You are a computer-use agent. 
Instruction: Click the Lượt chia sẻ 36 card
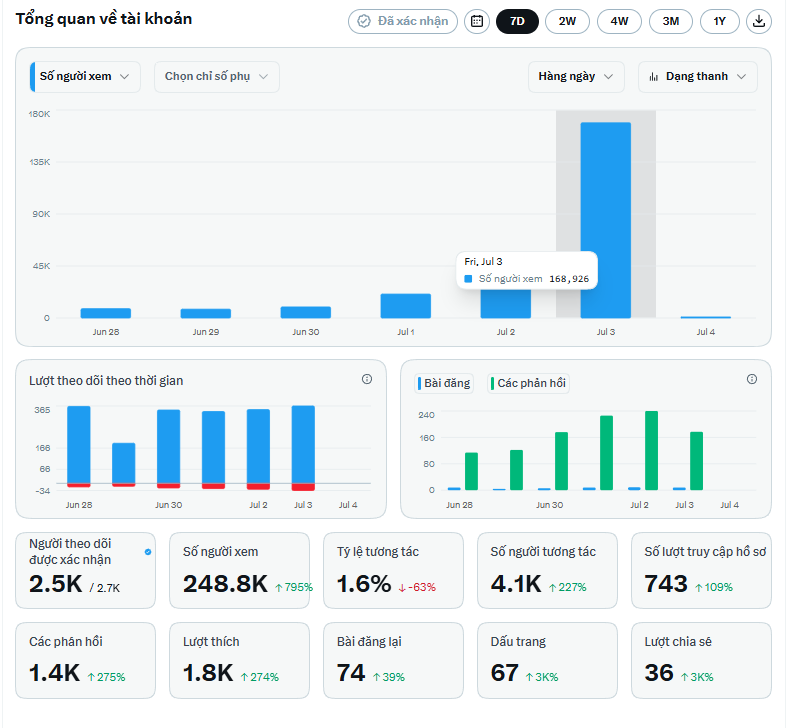pos(701,660)
